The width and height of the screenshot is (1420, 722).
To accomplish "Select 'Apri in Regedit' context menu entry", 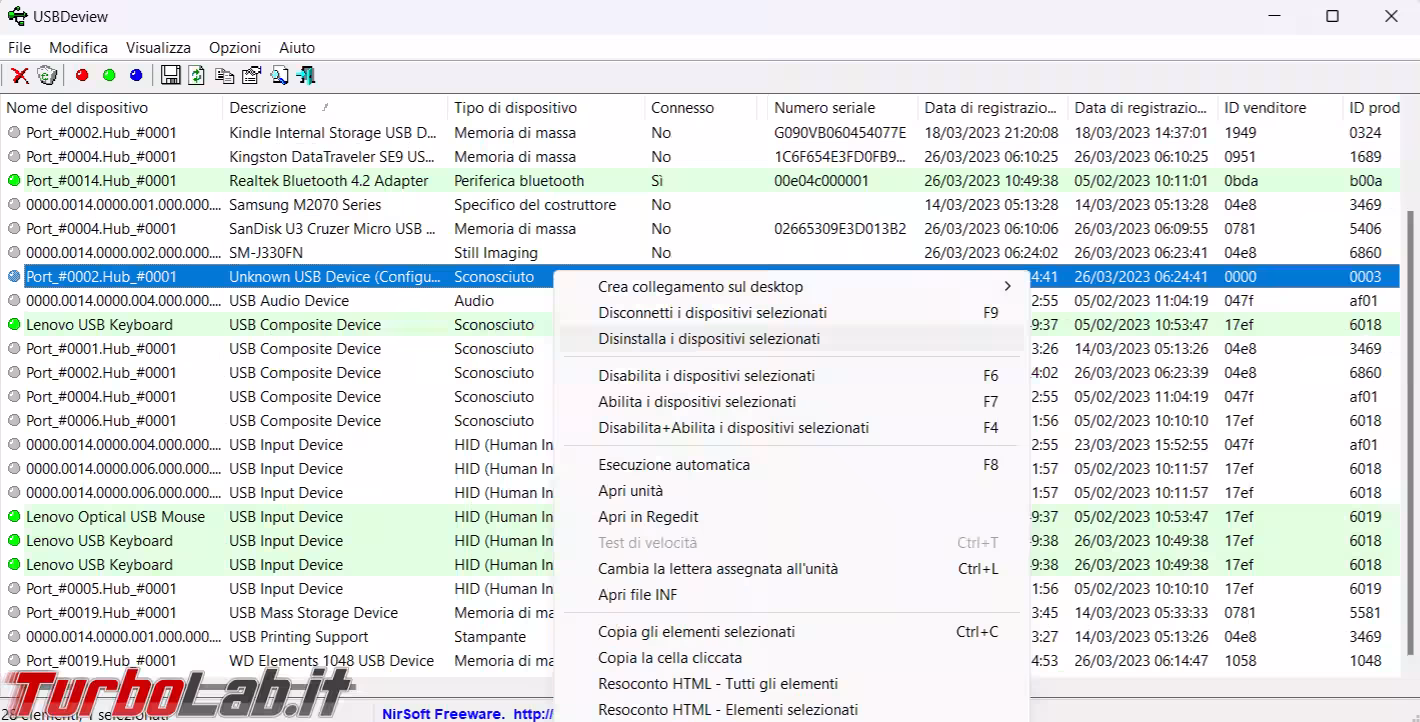I will tap(648, 517).
